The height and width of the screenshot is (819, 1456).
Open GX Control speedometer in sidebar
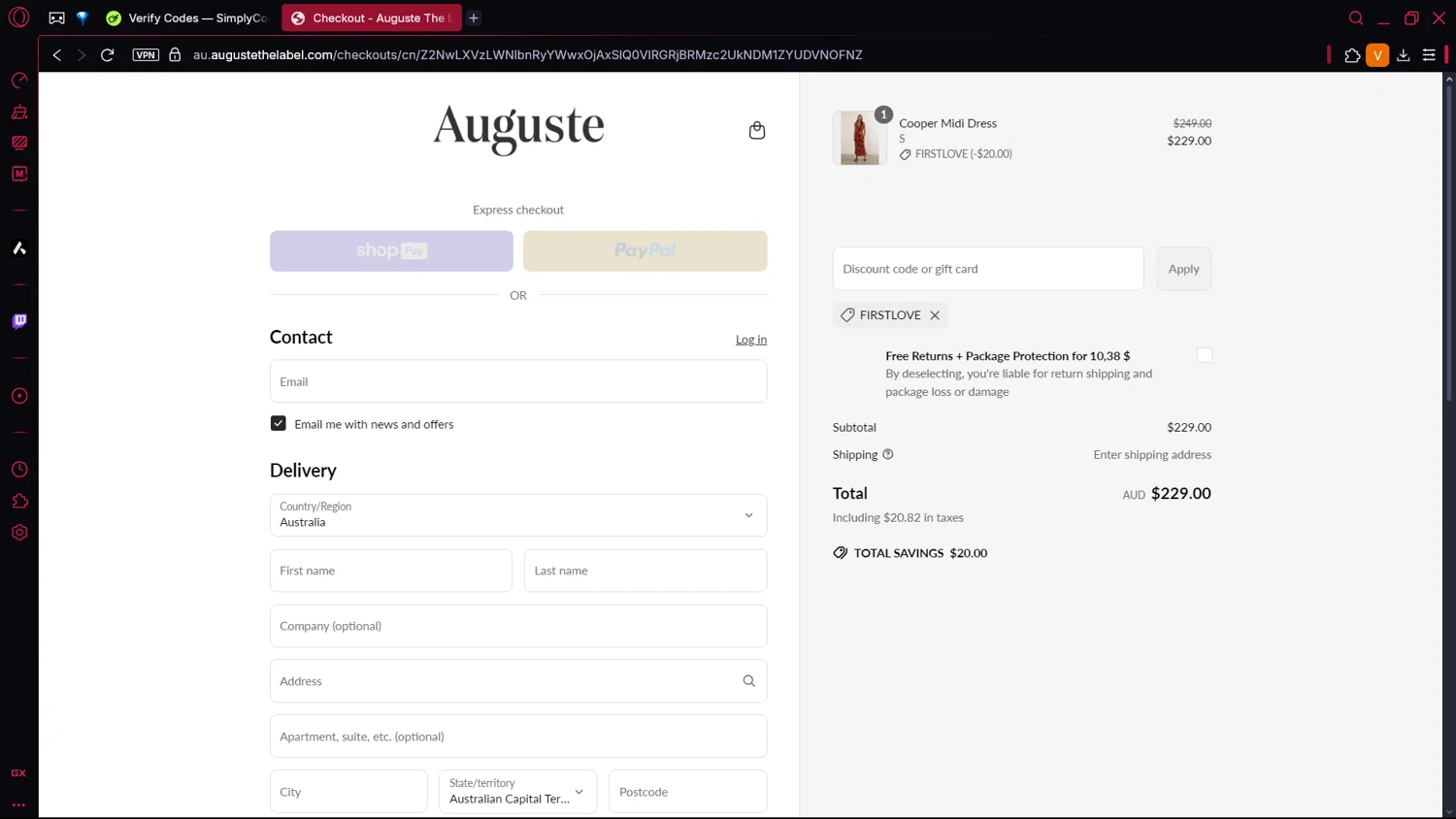(x=19, y=81)
